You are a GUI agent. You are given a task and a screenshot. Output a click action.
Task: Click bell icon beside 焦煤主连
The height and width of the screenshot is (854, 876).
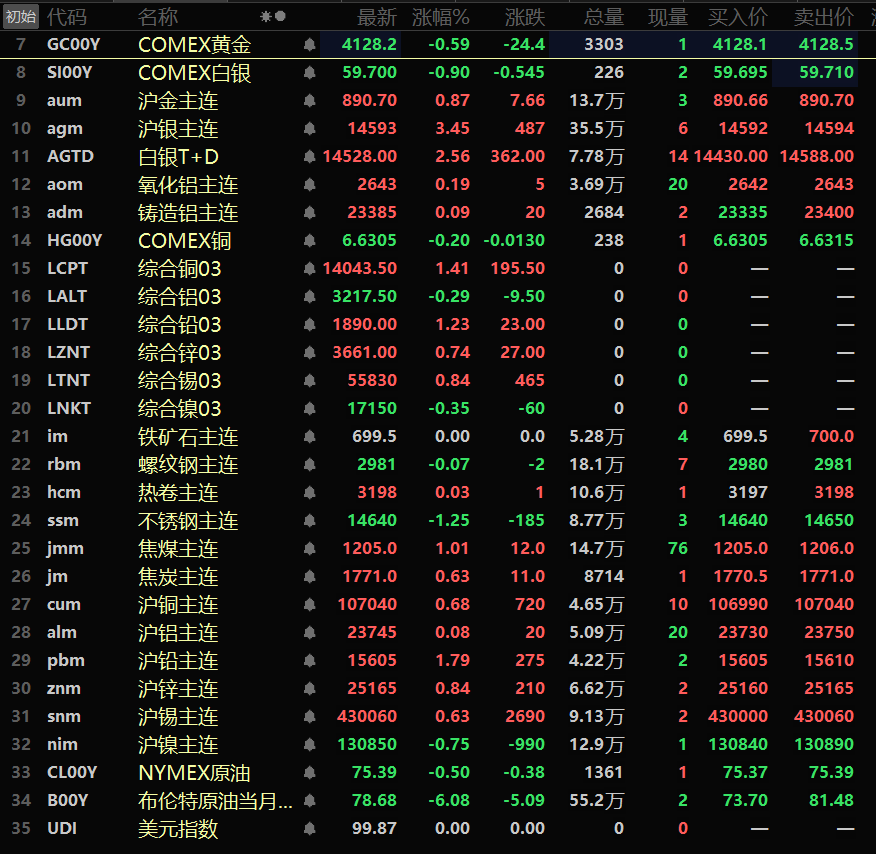pos(310,548)
